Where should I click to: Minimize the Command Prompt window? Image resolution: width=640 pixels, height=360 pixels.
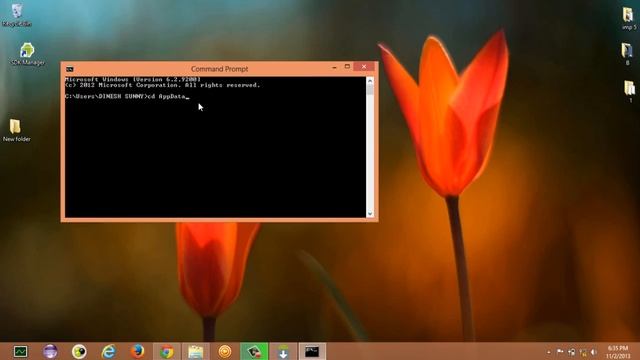(334, 67)
